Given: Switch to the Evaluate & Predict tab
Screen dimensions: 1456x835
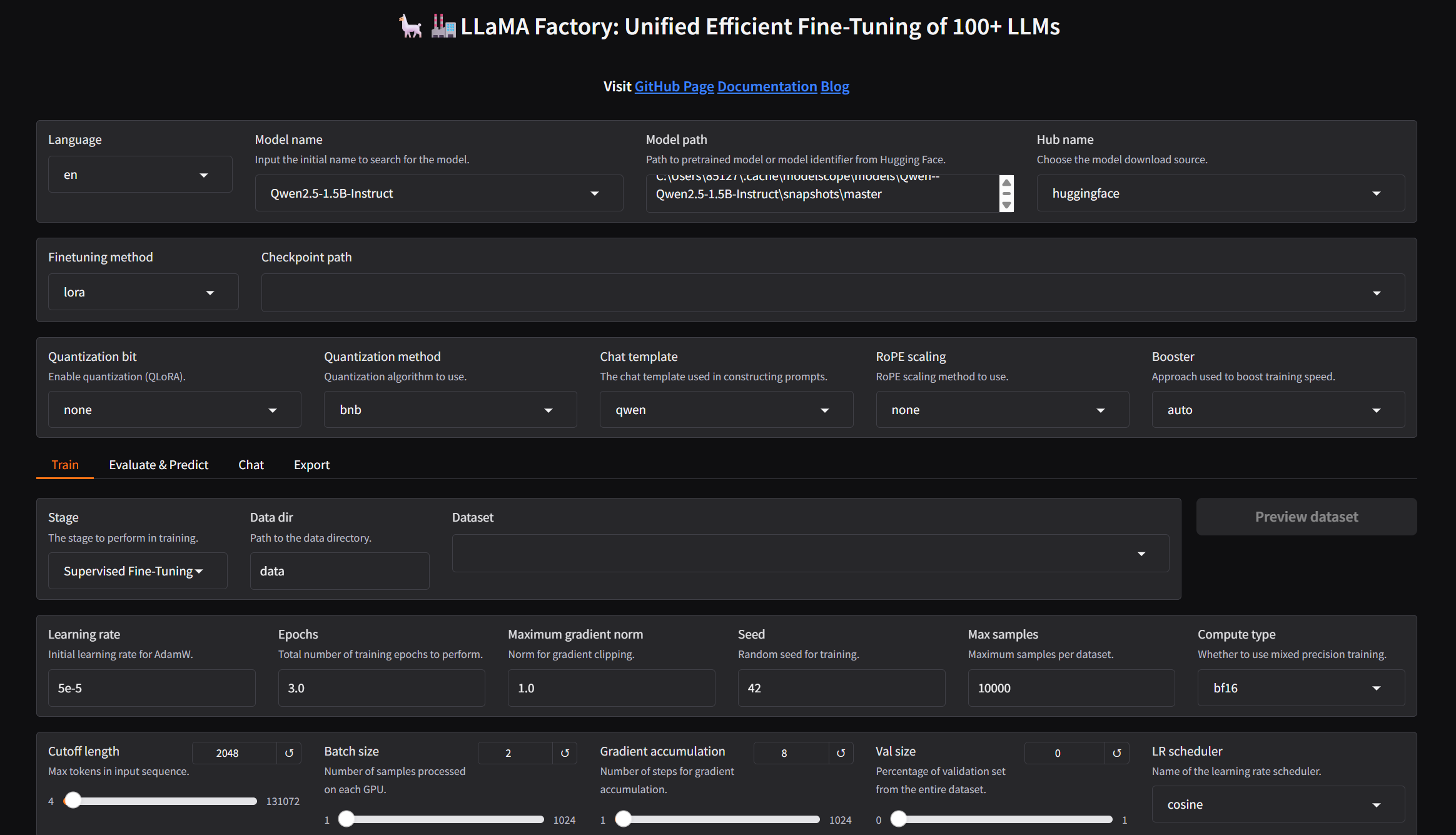Looking at the screenshot, I should [159, 465].
